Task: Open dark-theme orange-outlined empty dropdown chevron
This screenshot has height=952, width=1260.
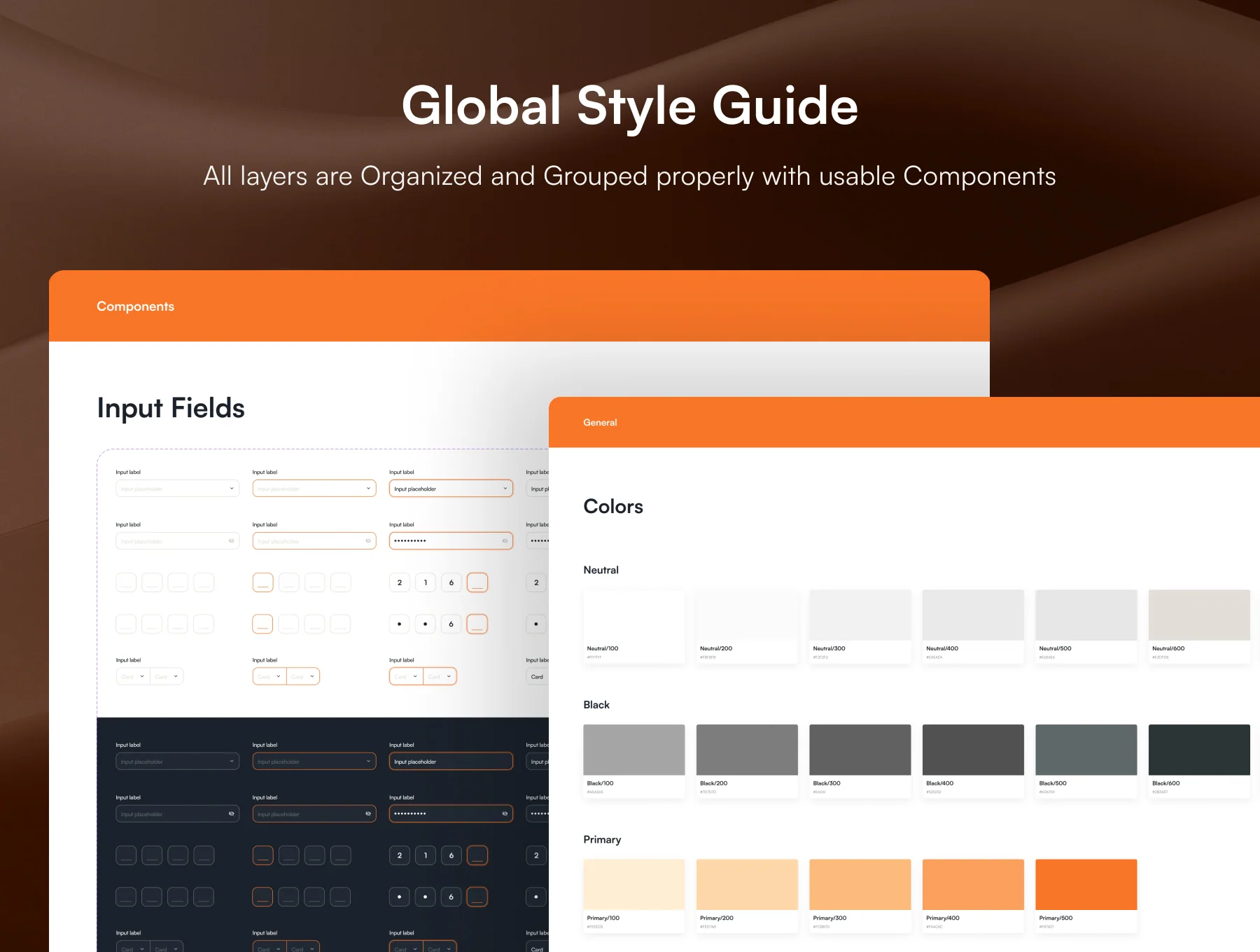Action: pos(368,762)
